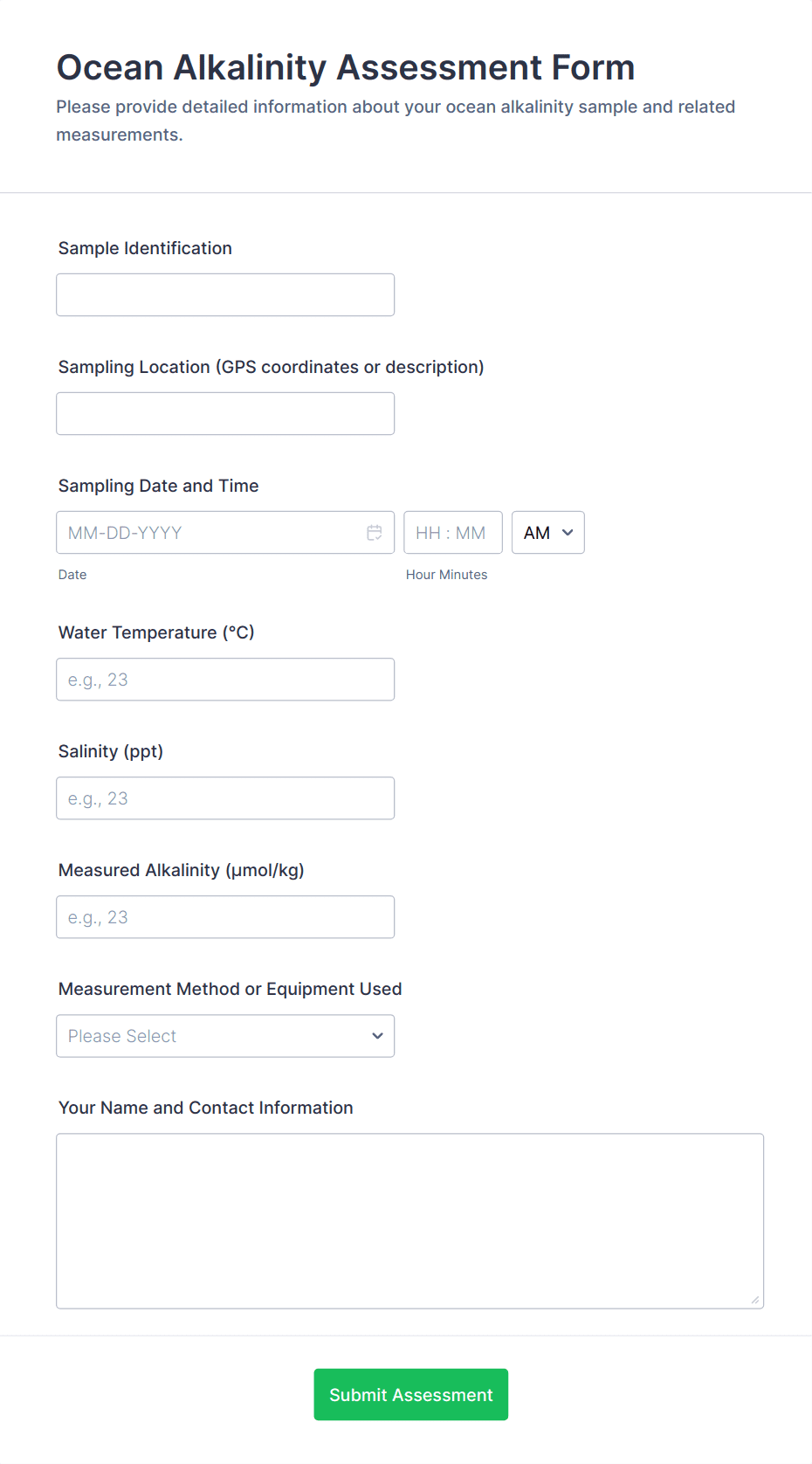Select the Measured Alkalinity input box
The height and width of the screenshot is (1464, 812).
click(x=225, y=917)
